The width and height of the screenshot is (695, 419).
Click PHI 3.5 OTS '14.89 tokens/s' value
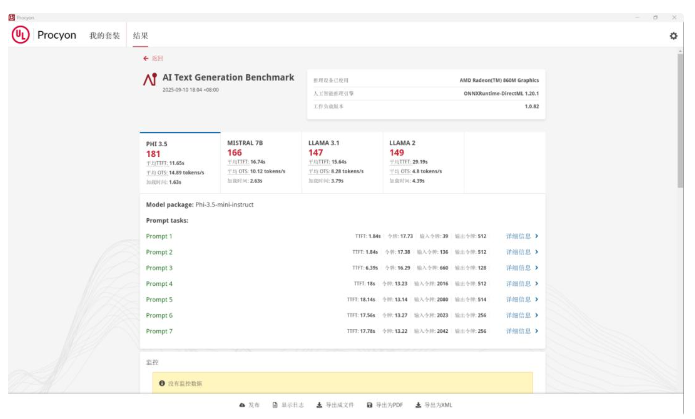[187, 172]
